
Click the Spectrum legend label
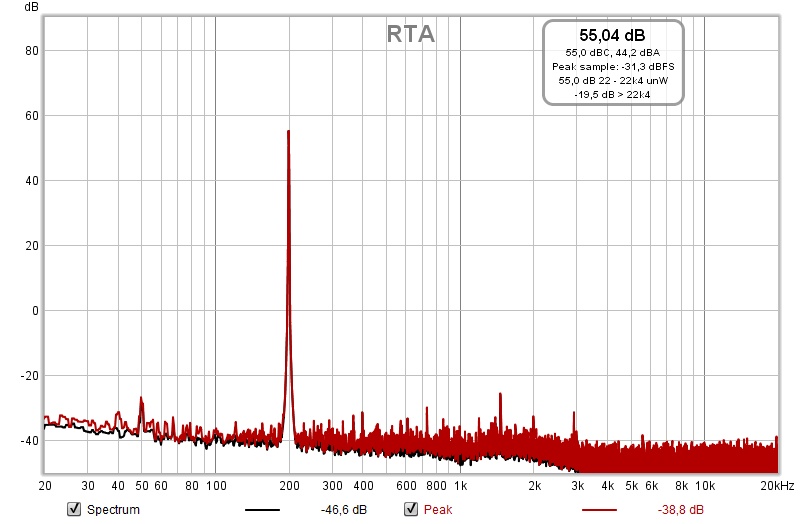113,510
